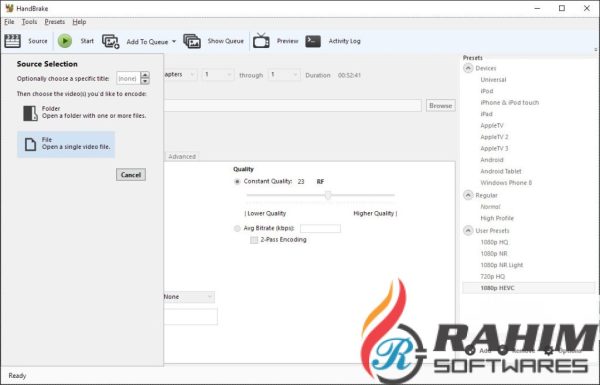This screenshot has width=600, height=385.
Task: Select the 720p HQ user preset
Action: pos(492,277)
